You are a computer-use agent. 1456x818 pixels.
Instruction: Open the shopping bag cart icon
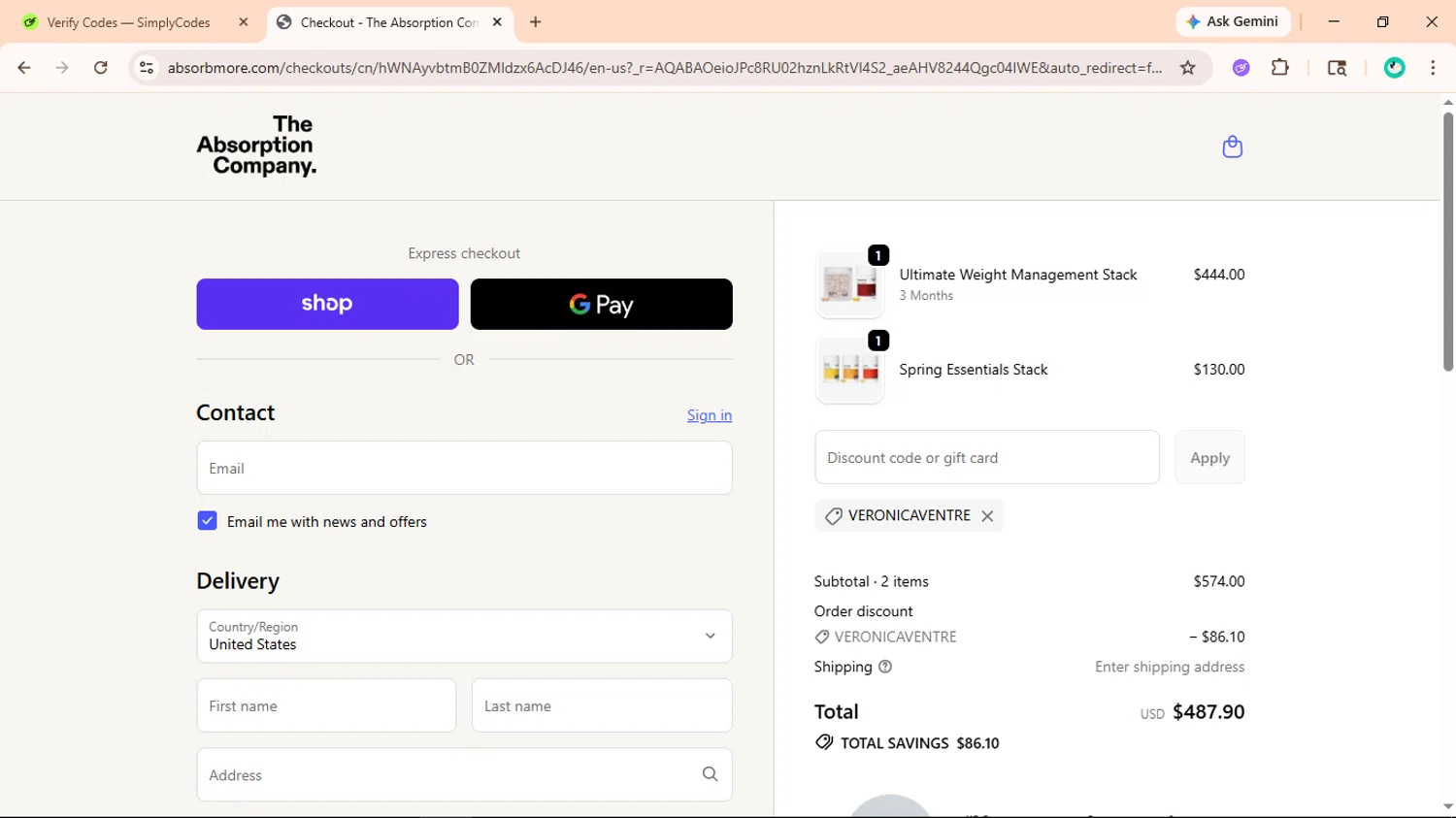coord(1232,147)
